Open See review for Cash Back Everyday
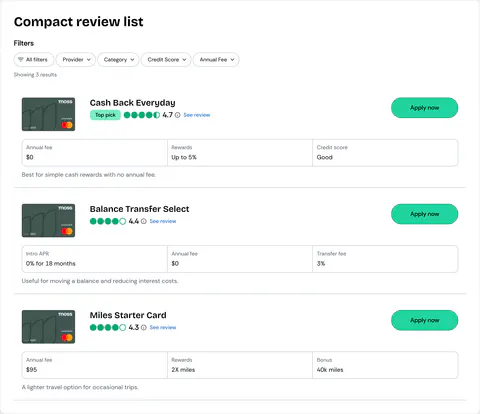The height and width of the screenshot is (414, 480). pyautogui.click(x=197, y=115)
